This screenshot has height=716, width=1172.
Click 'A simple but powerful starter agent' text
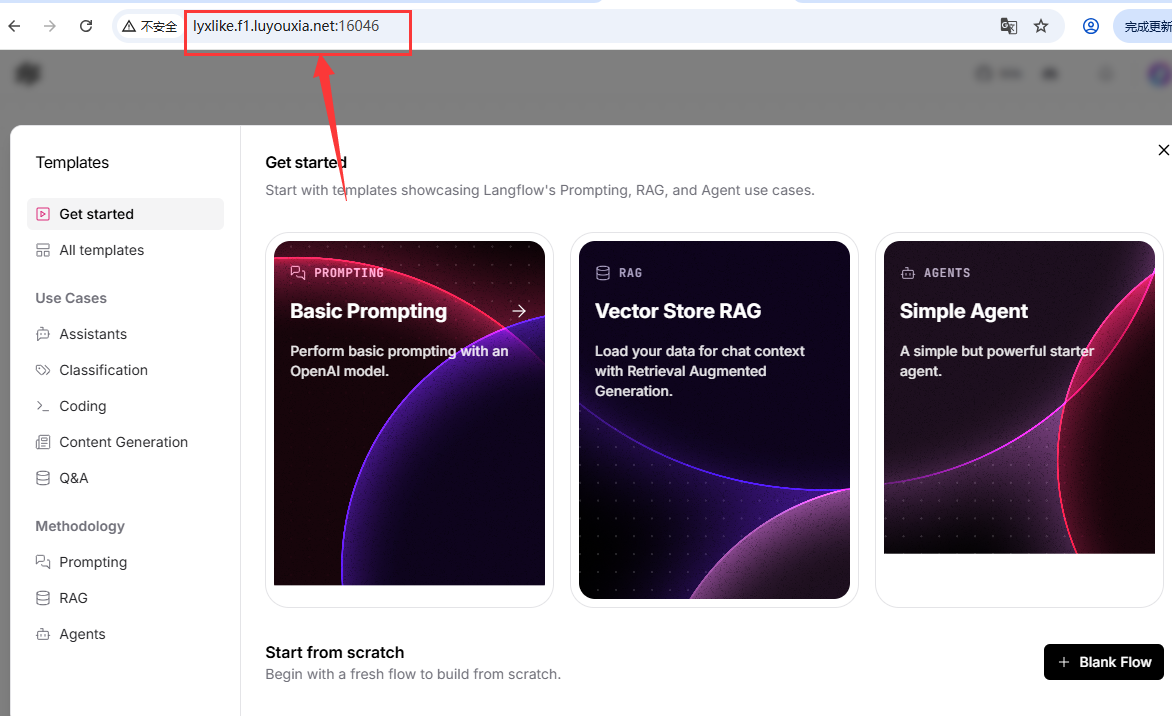(997, 361)
